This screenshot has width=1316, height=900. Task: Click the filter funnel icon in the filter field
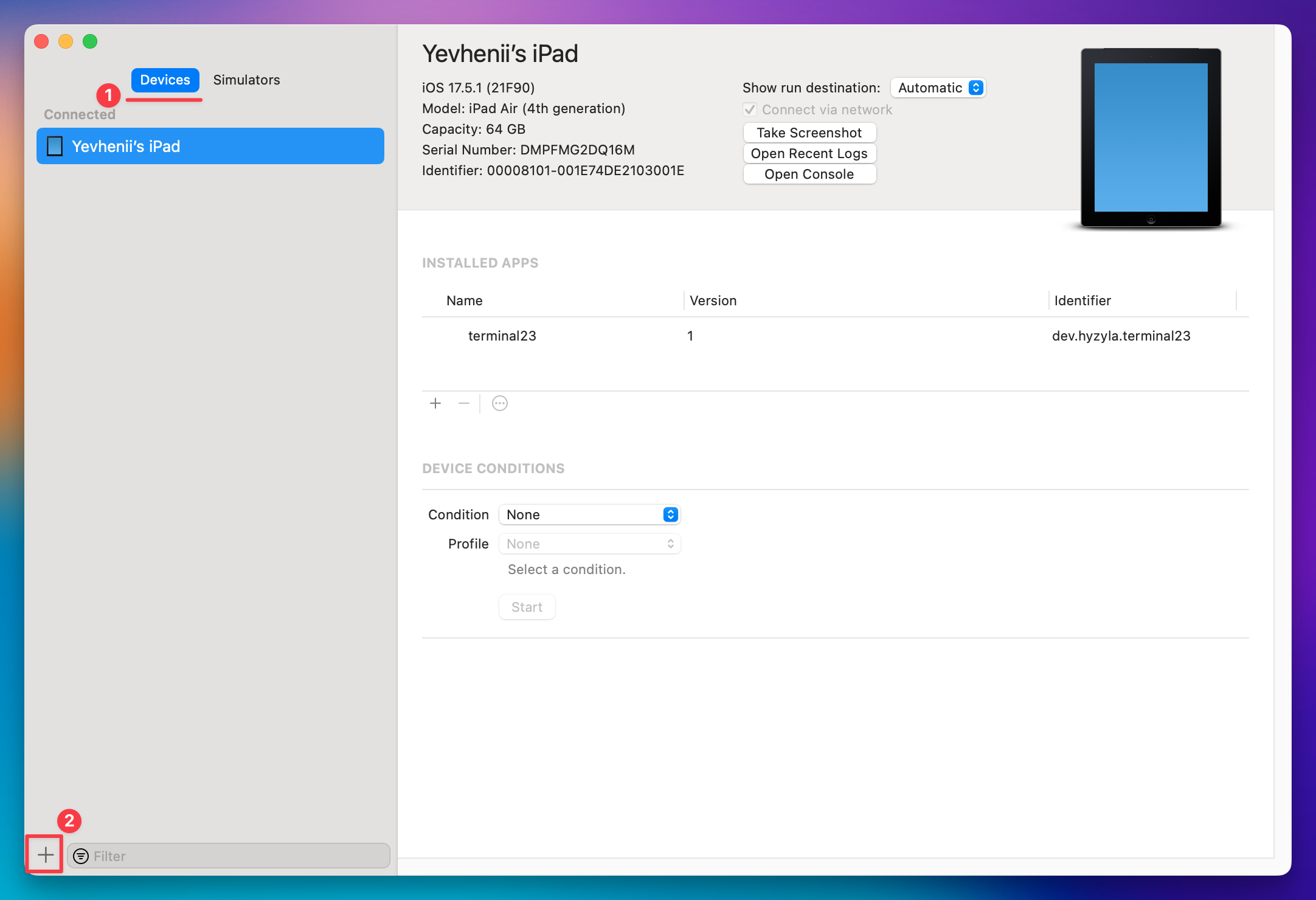tap(81, 856)
